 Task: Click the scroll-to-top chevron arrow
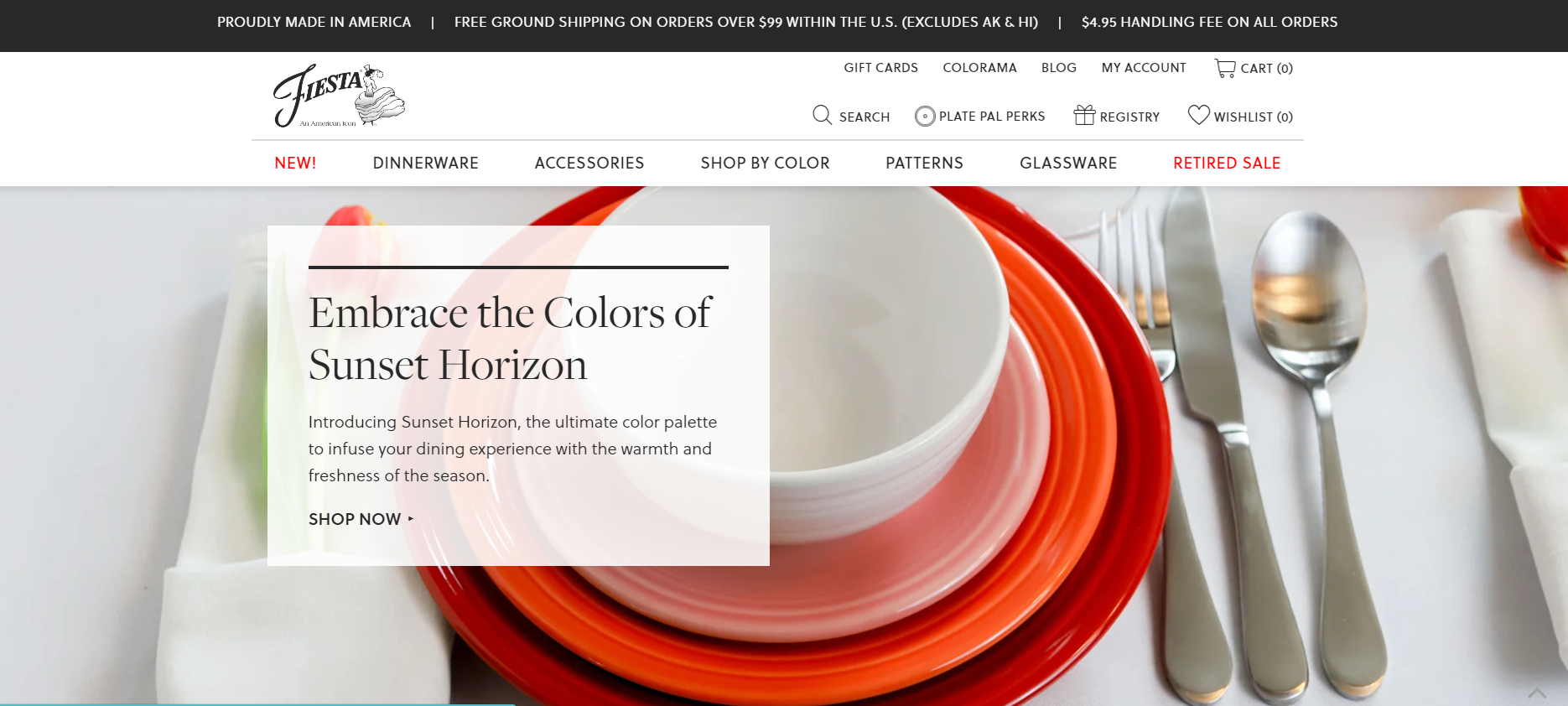pyautogui.click(x=1537, y=693)
